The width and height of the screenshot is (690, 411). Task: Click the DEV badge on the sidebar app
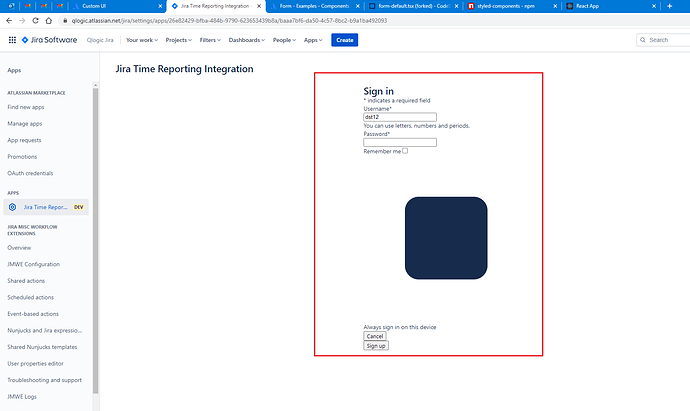pyautogui.click(x=79, y=207)
